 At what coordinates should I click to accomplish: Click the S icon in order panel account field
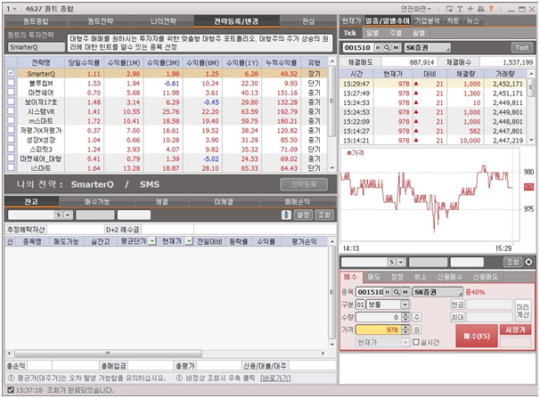tap(392, 262)
